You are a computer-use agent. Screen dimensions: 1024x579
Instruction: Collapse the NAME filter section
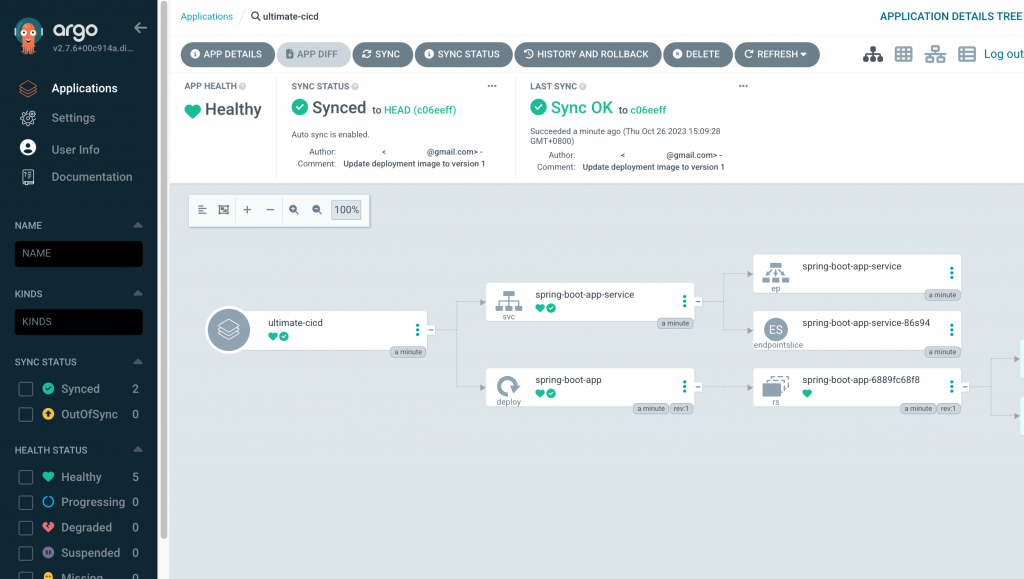(138, 225)
